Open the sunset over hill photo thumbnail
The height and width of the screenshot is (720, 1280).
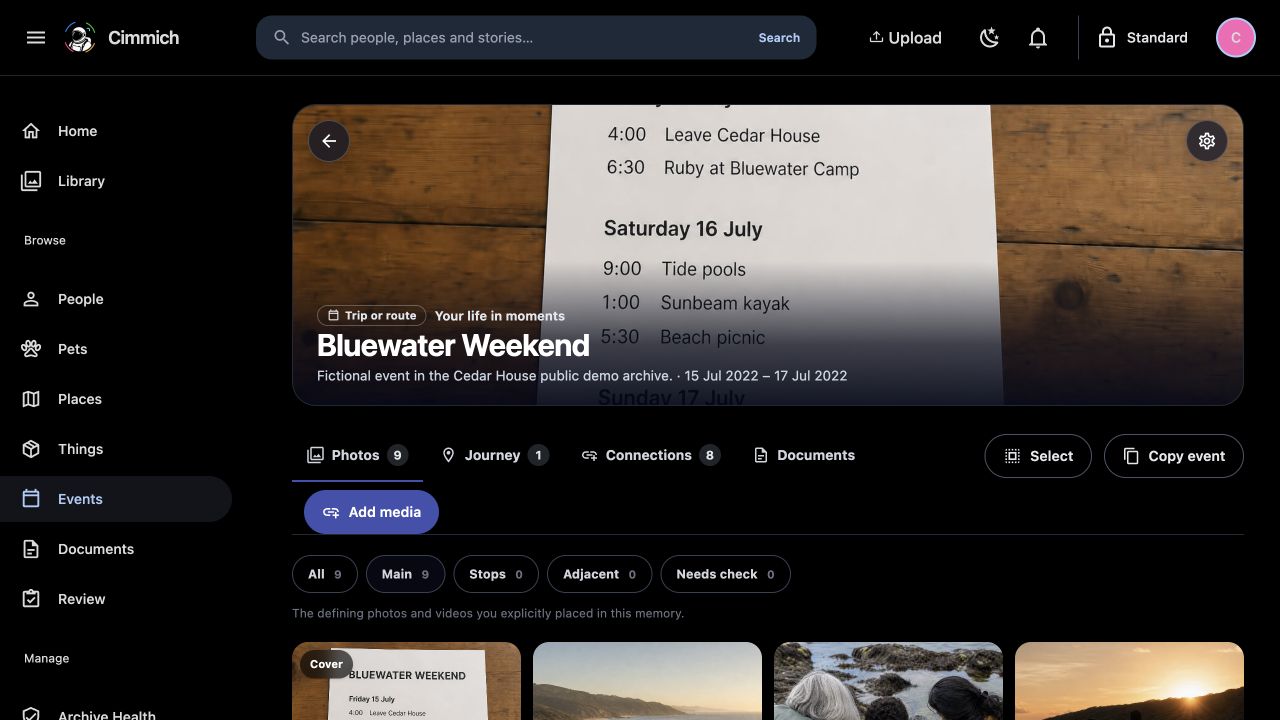(x=1129, y=681)
